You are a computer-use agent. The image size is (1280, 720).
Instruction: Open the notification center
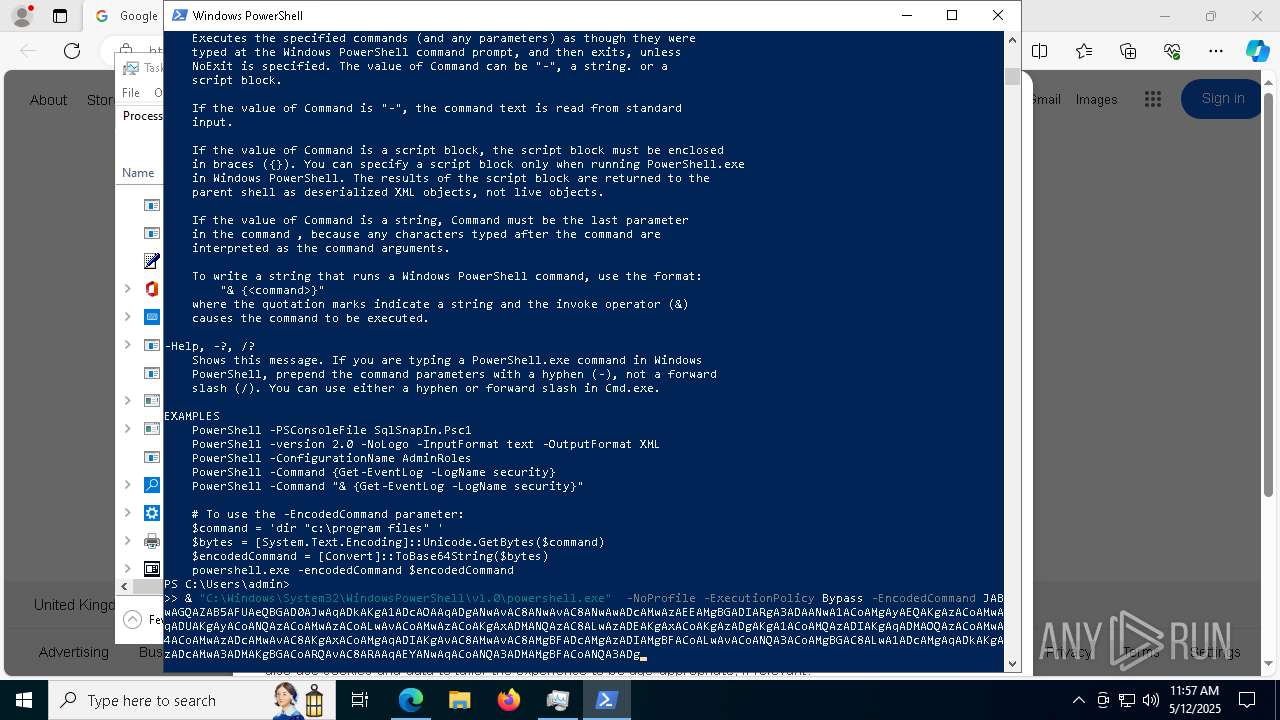[x=1247, y=700]
